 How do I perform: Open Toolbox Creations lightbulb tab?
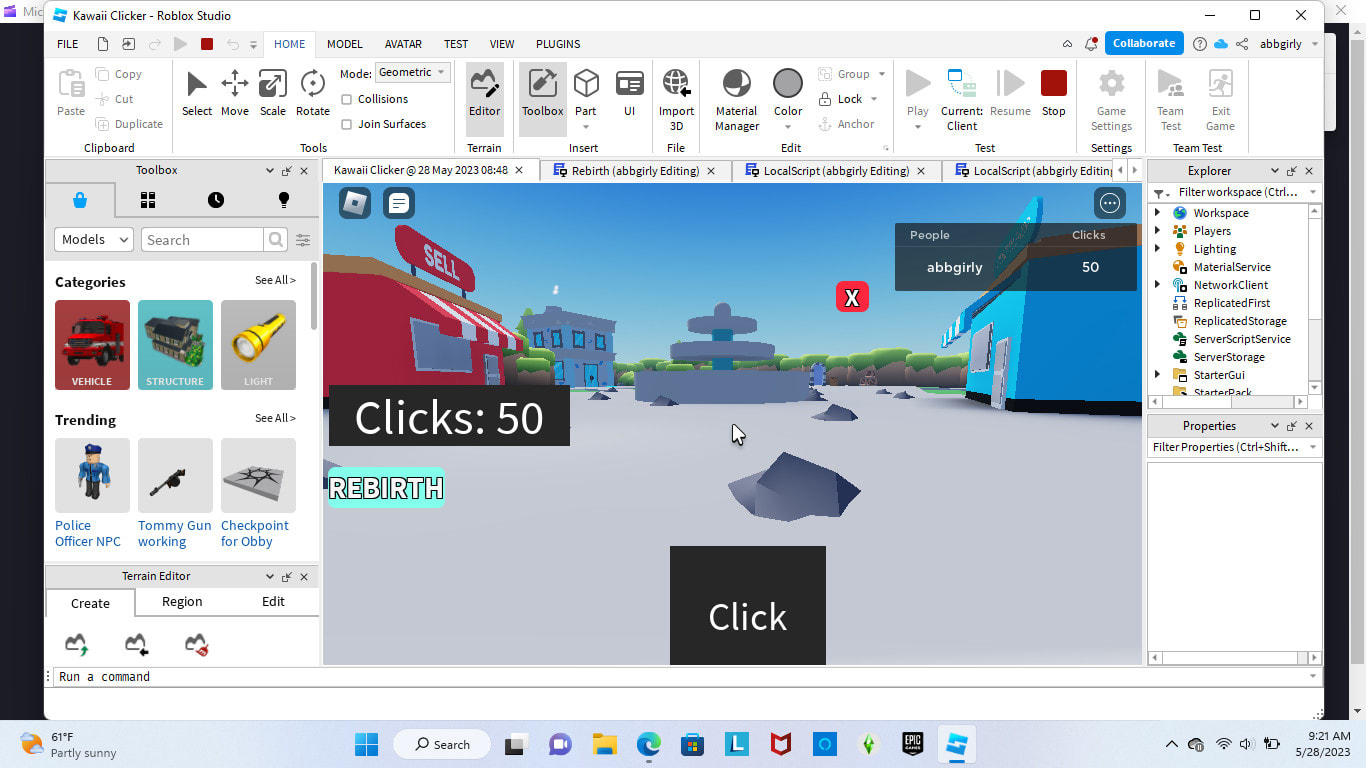tap(284, 200)
